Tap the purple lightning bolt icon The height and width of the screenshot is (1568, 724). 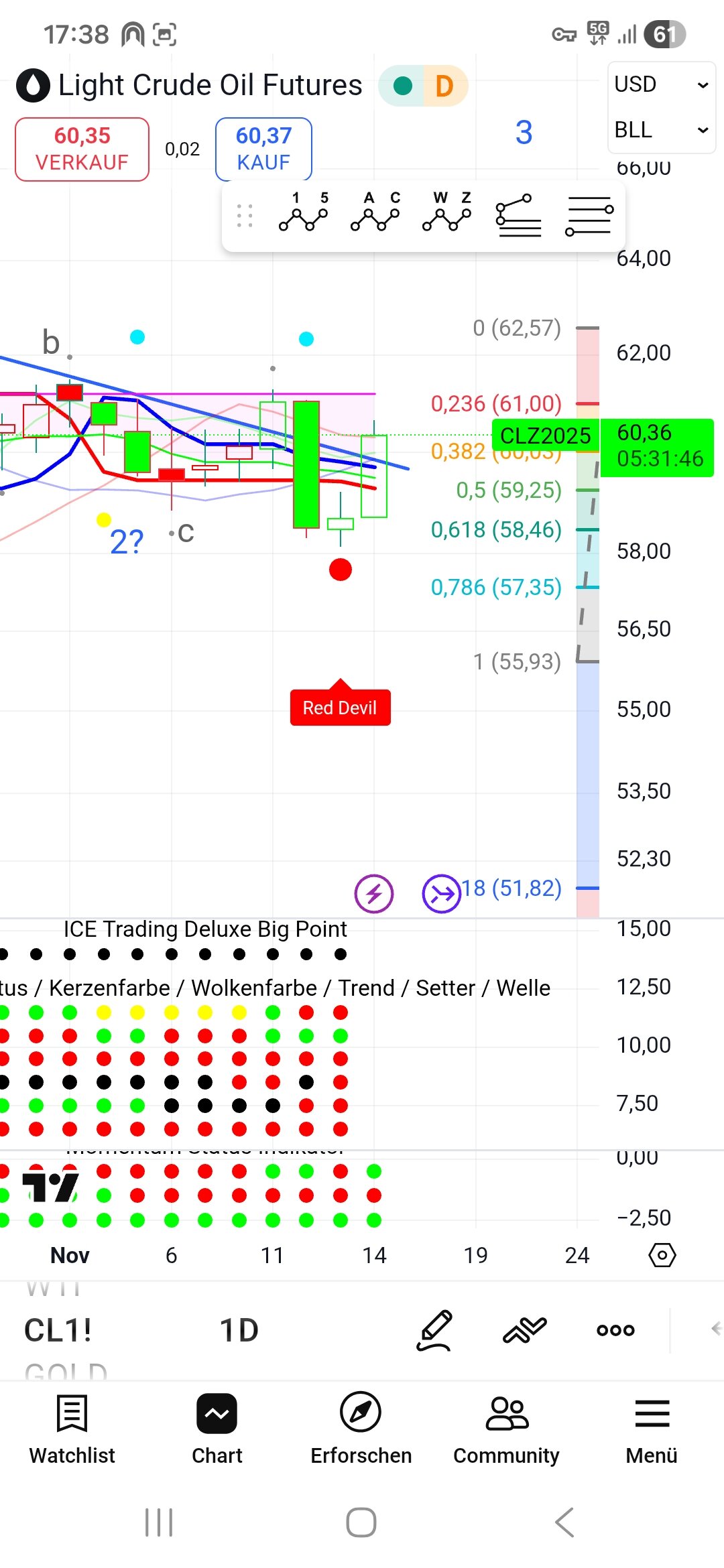(374, 893)
